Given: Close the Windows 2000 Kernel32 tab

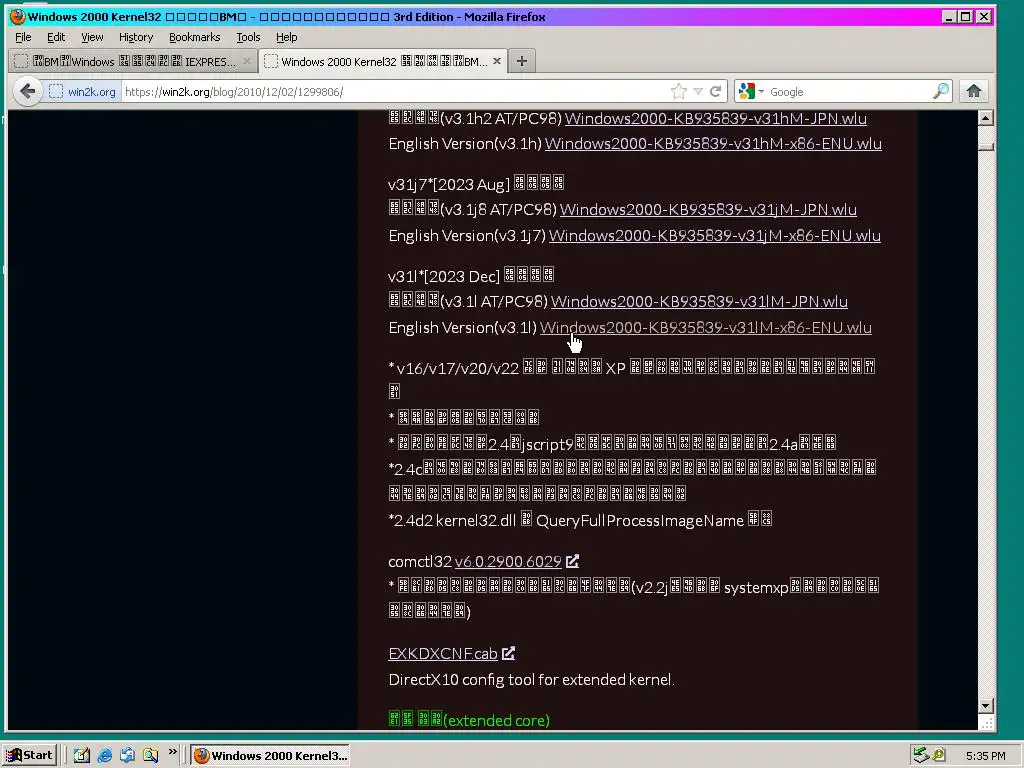Looking at the screenshot, I should (497, 61).
